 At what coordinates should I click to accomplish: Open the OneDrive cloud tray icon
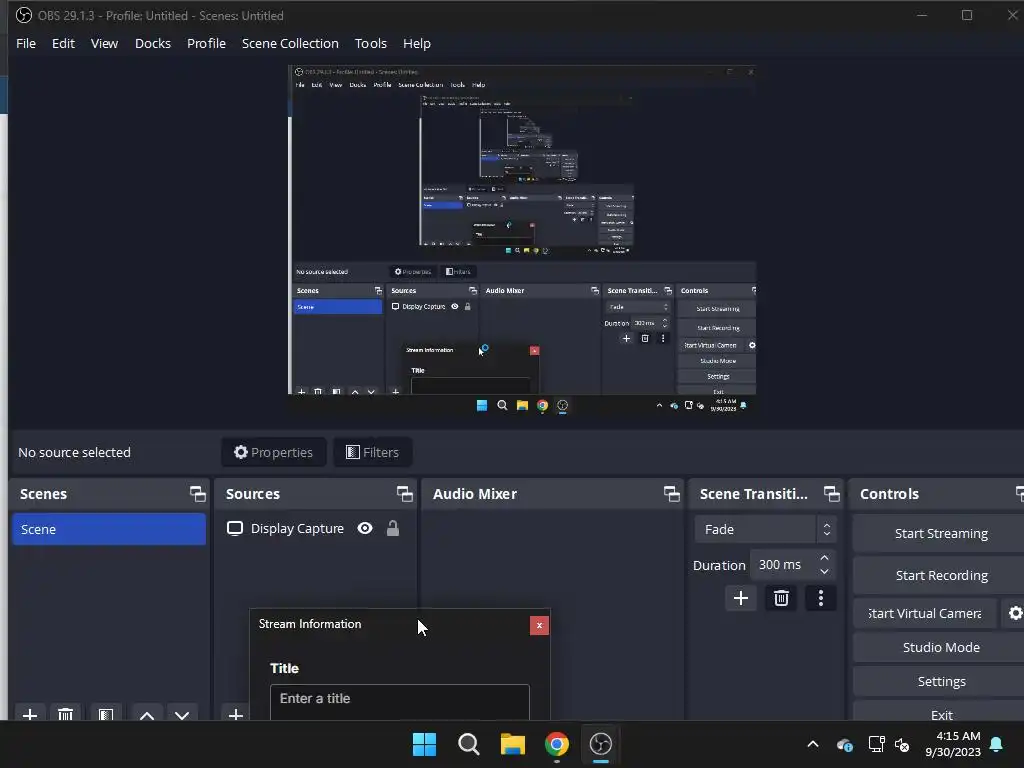[845, 744]
